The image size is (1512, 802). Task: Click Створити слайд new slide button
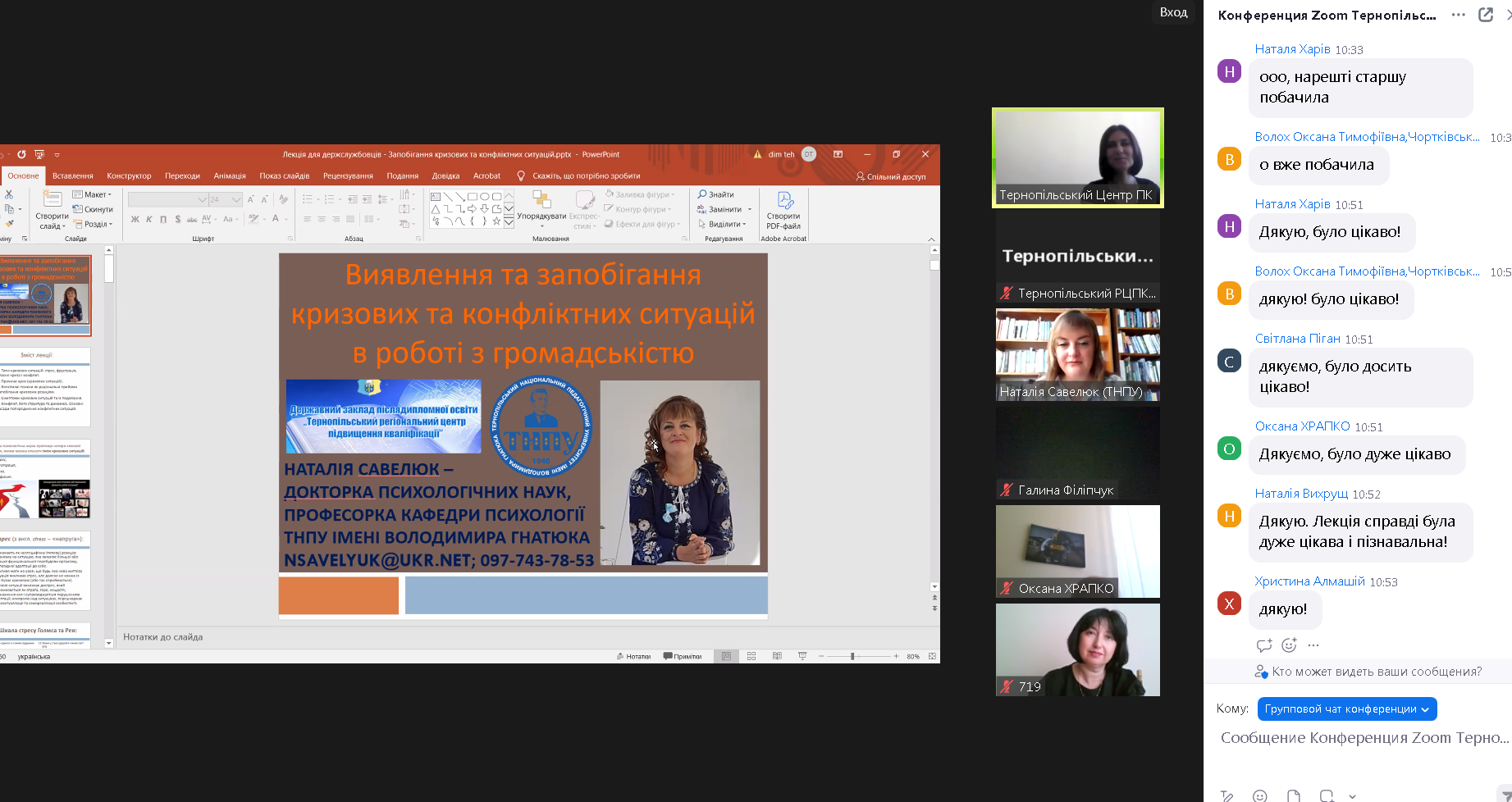point(53,211)
